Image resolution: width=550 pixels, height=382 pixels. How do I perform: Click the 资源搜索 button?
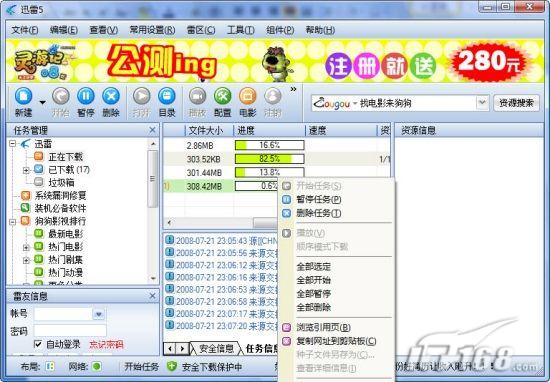[516, 103]
